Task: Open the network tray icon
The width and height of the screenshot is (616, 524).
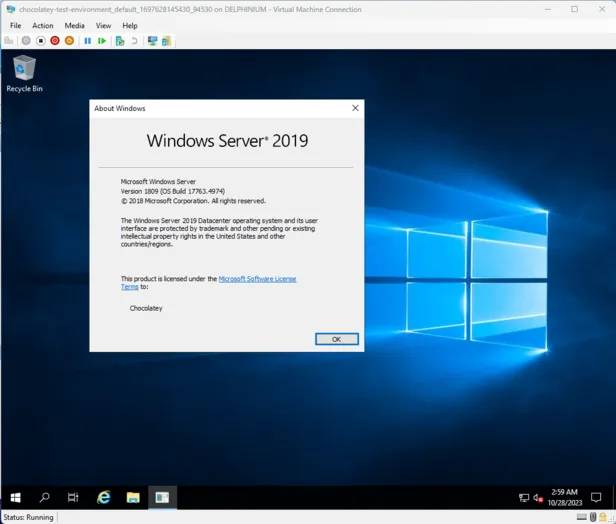Action: [x=524, y=498]
